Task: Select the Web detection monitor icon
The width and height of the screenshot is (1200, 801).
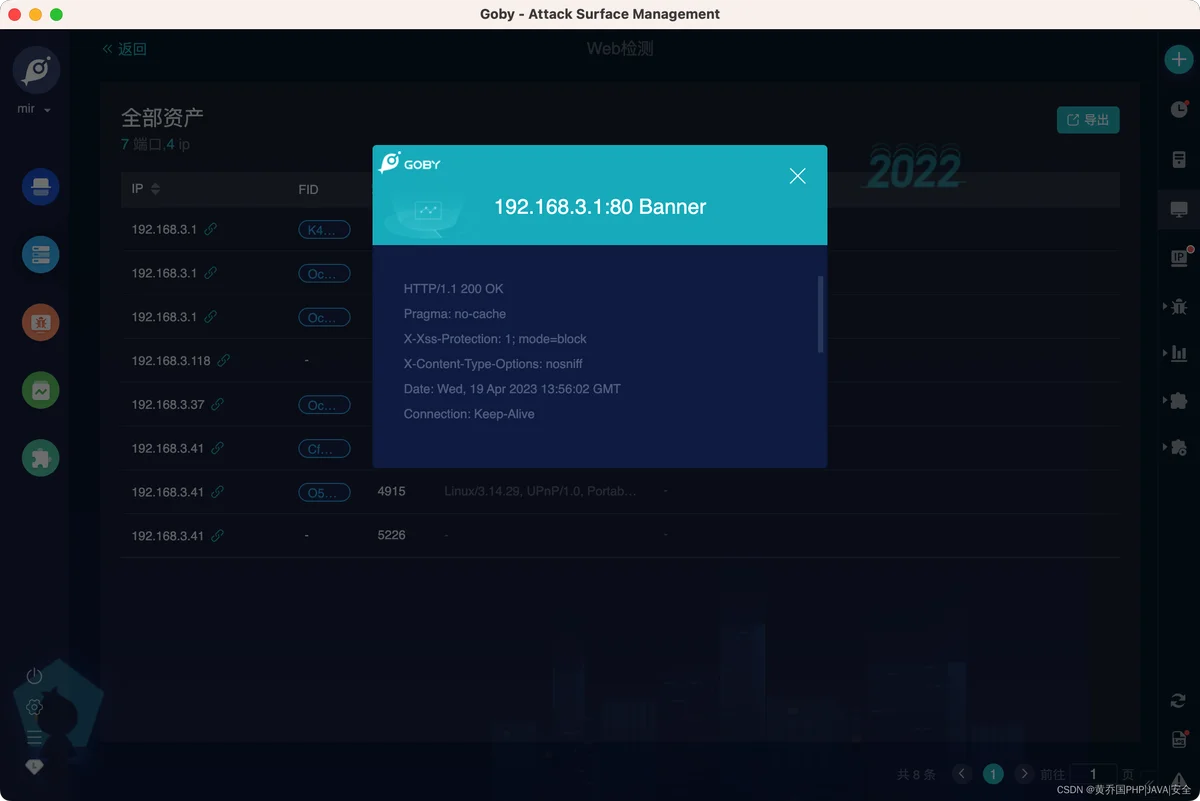Action: [x=1179, y=209]
